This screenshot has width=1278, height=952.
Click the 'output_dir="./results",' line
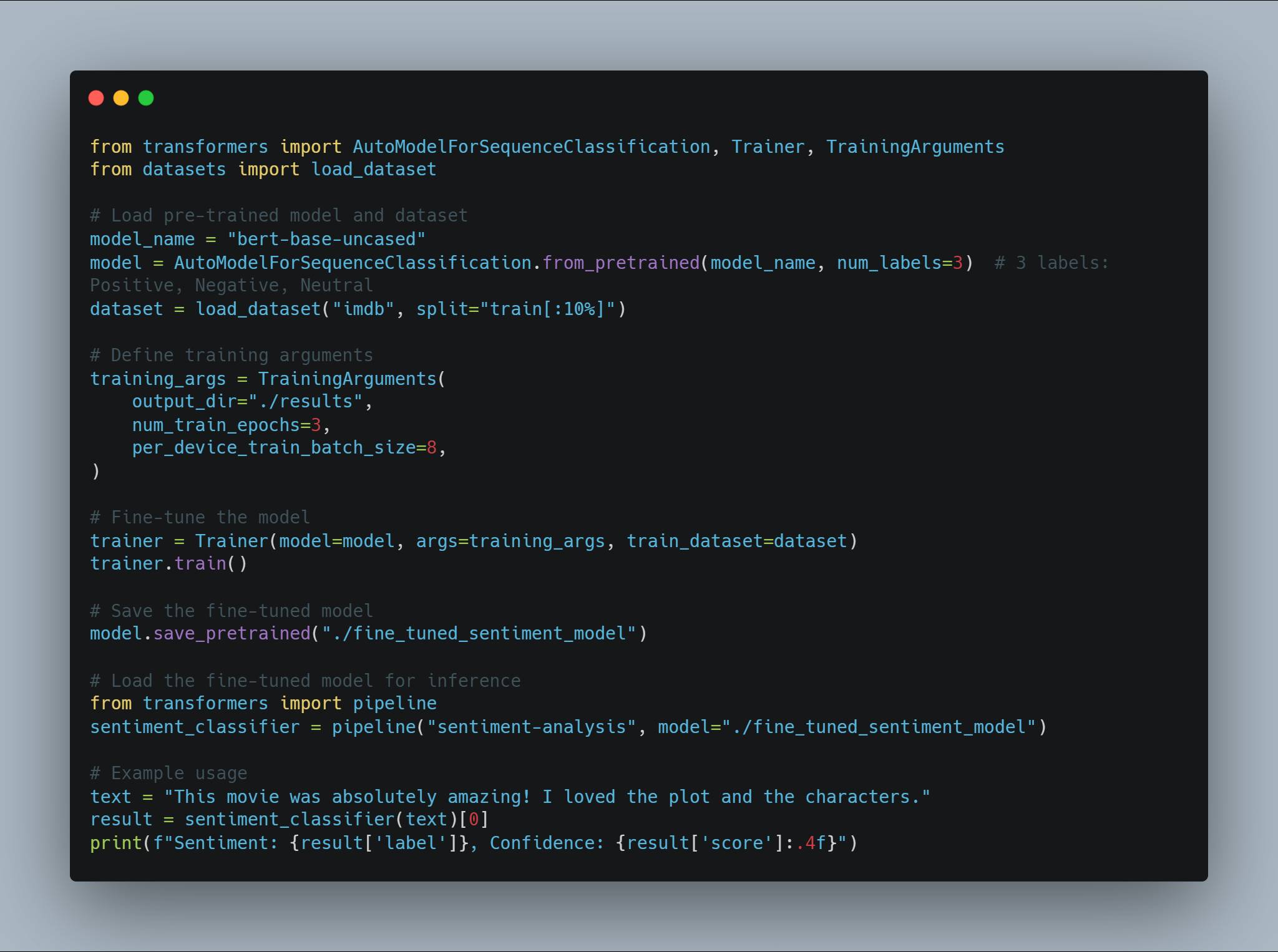(252, 402)
